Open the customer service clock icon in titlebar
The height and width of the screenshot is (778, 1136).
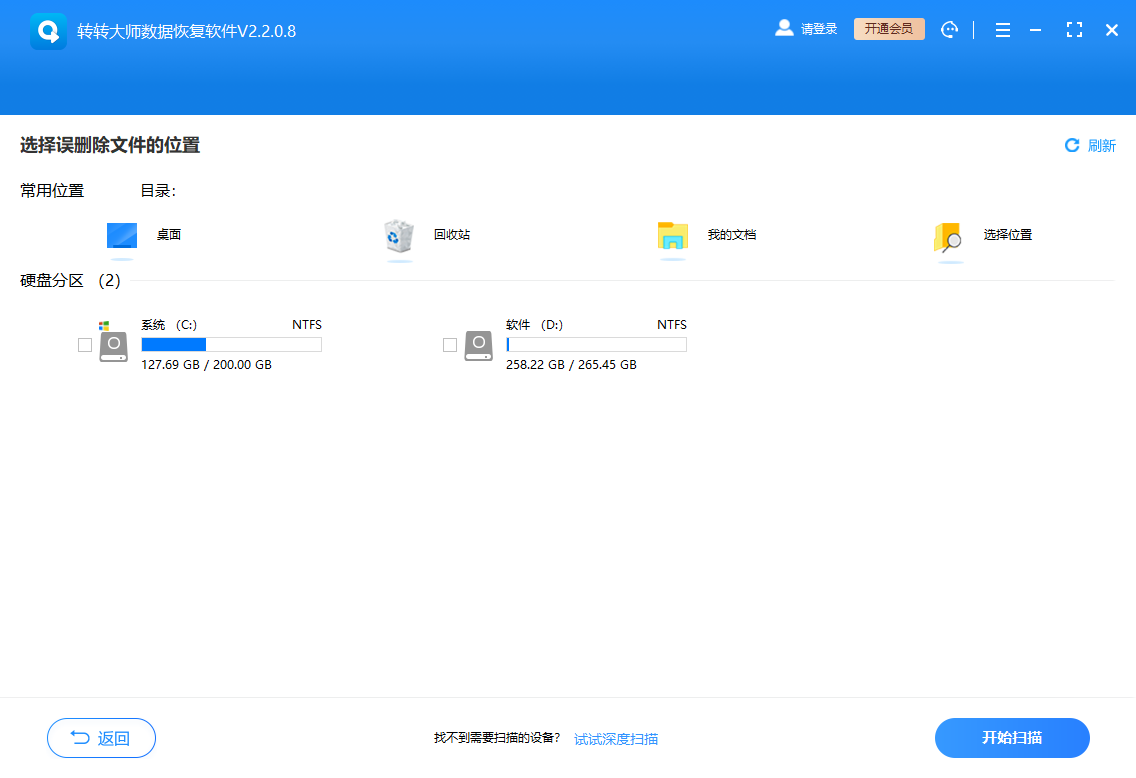coord(949,29)
